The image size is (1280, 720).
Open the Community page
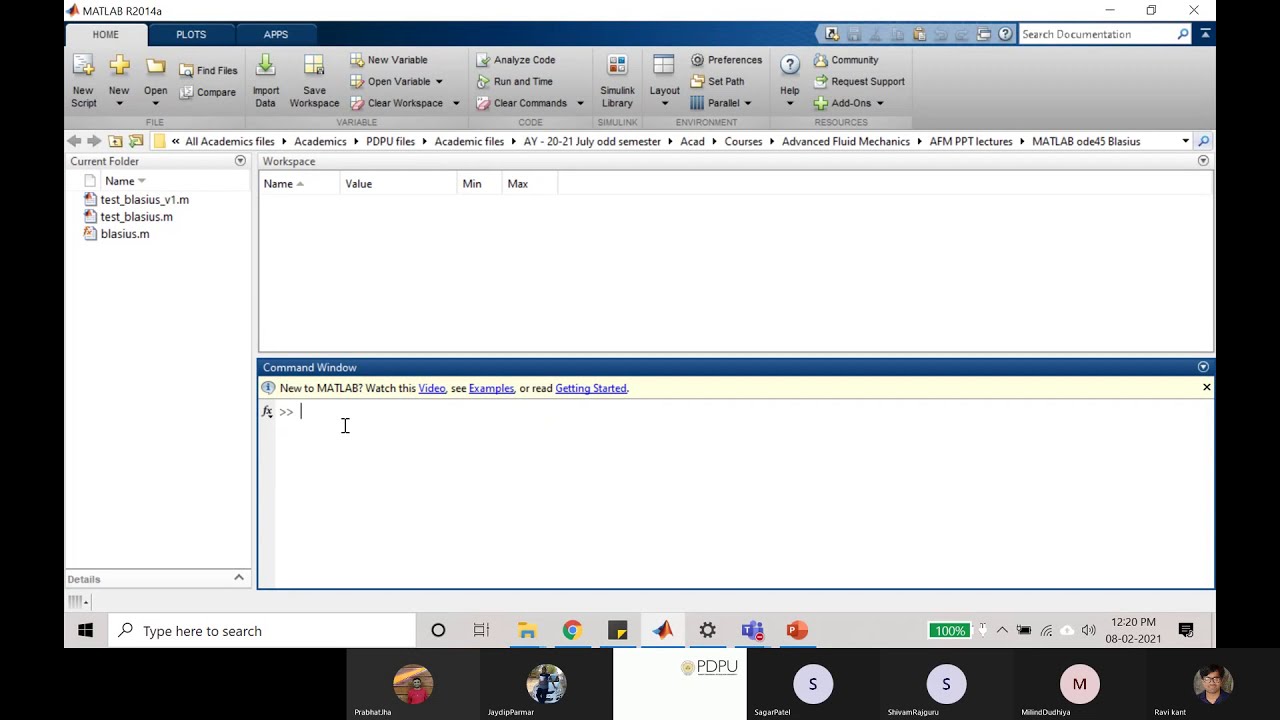(846, 60)
